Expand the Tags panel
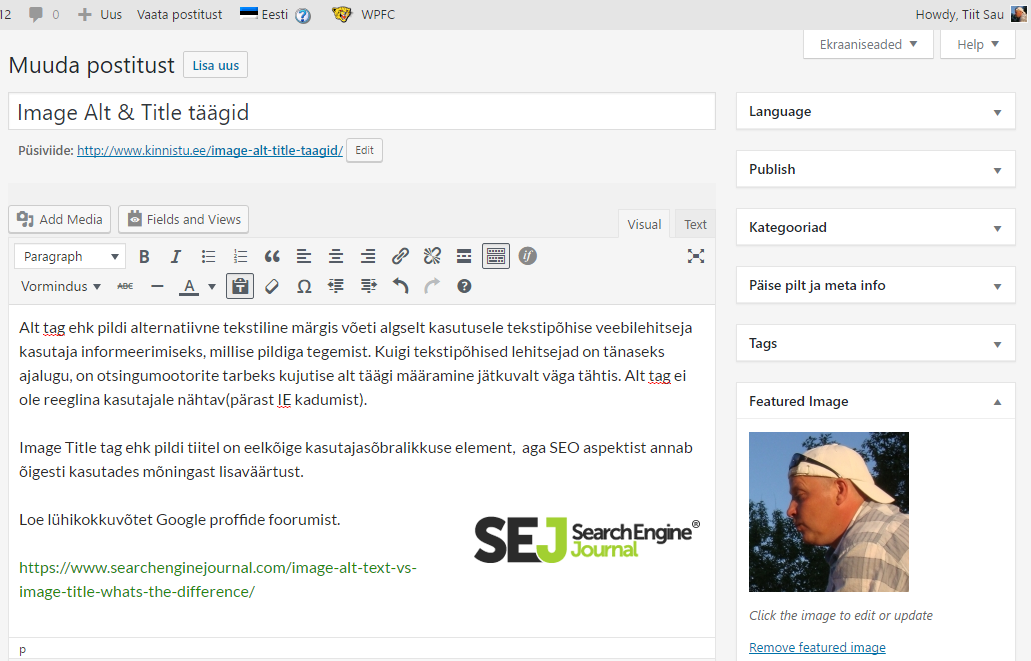 click(x=876, y=343)
